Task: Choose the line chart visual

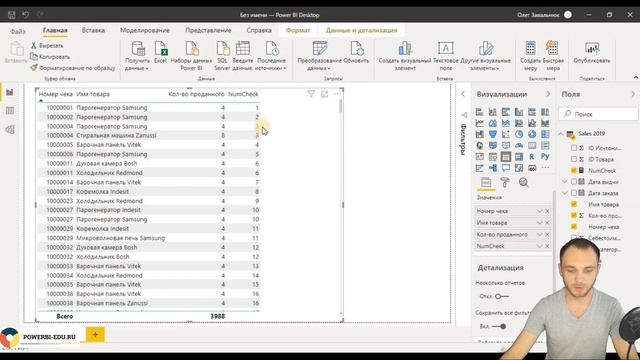Action: click(x=480, y=123)
